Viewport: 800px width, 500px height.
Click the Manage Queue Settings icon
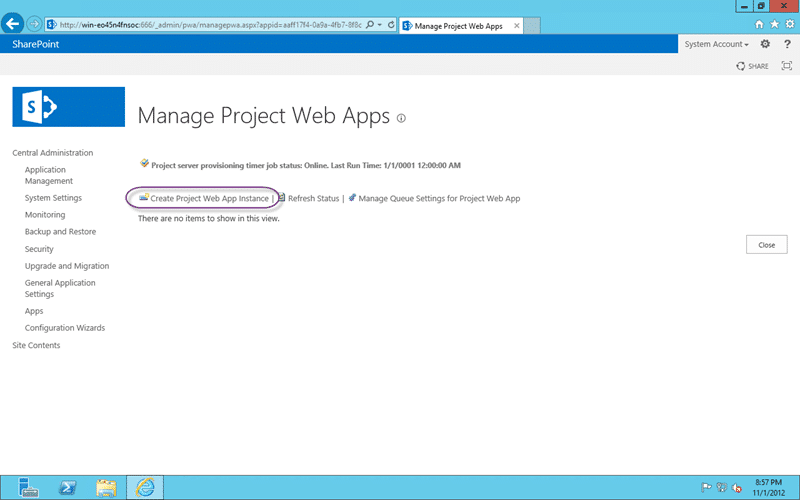coord(352,197)
